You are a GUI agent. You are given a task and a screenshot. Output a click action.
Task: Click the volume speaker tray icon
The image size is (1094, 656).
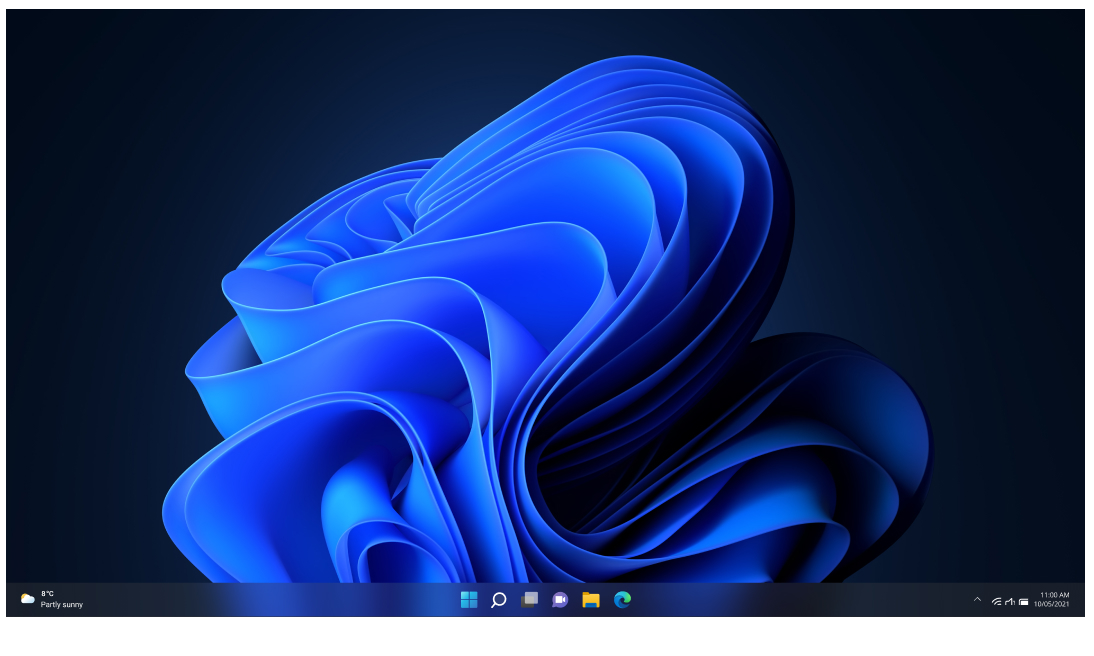coord(1010,601)
